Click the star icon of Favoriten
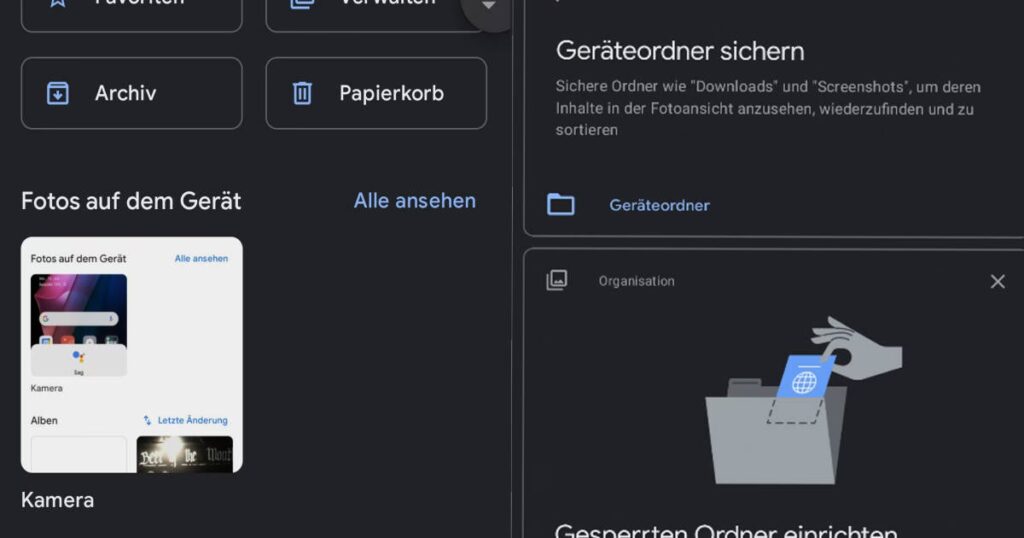Viewport: 1024px width, 538px height. [x=58, y=3]
